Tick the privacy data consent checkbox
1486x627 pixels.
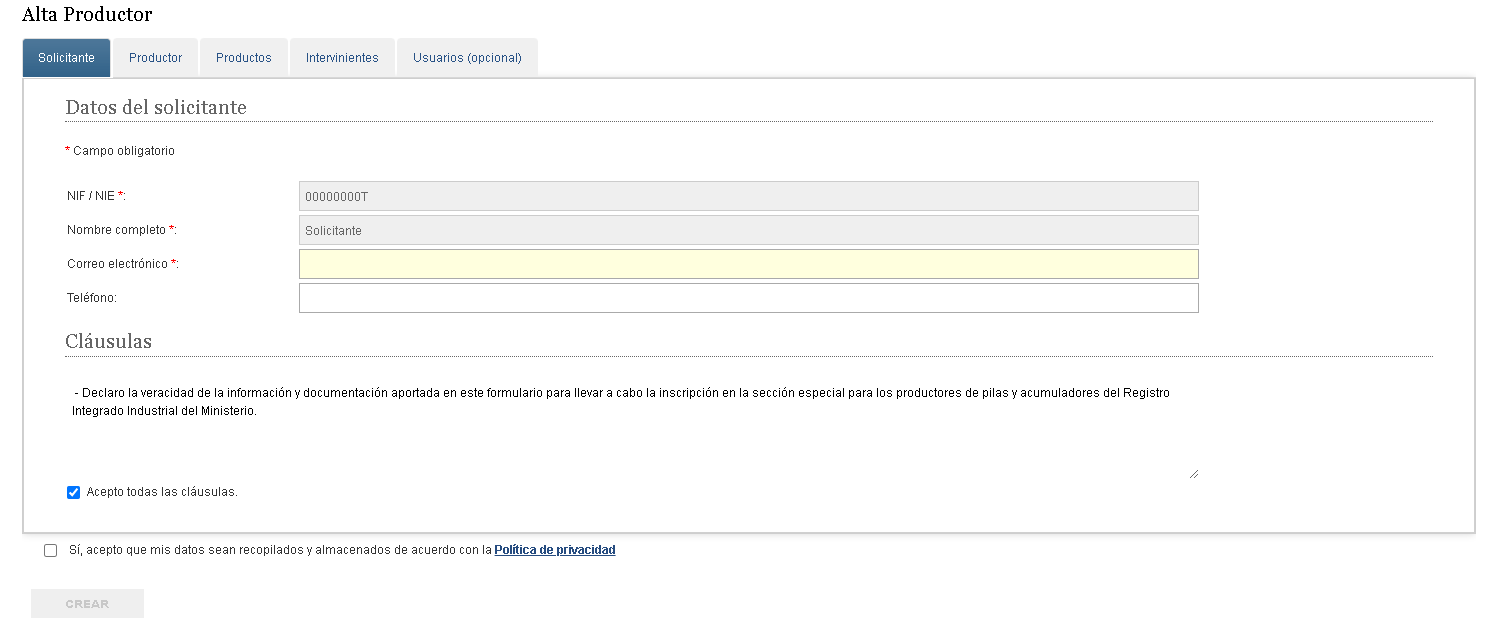[x=51, y=551]
